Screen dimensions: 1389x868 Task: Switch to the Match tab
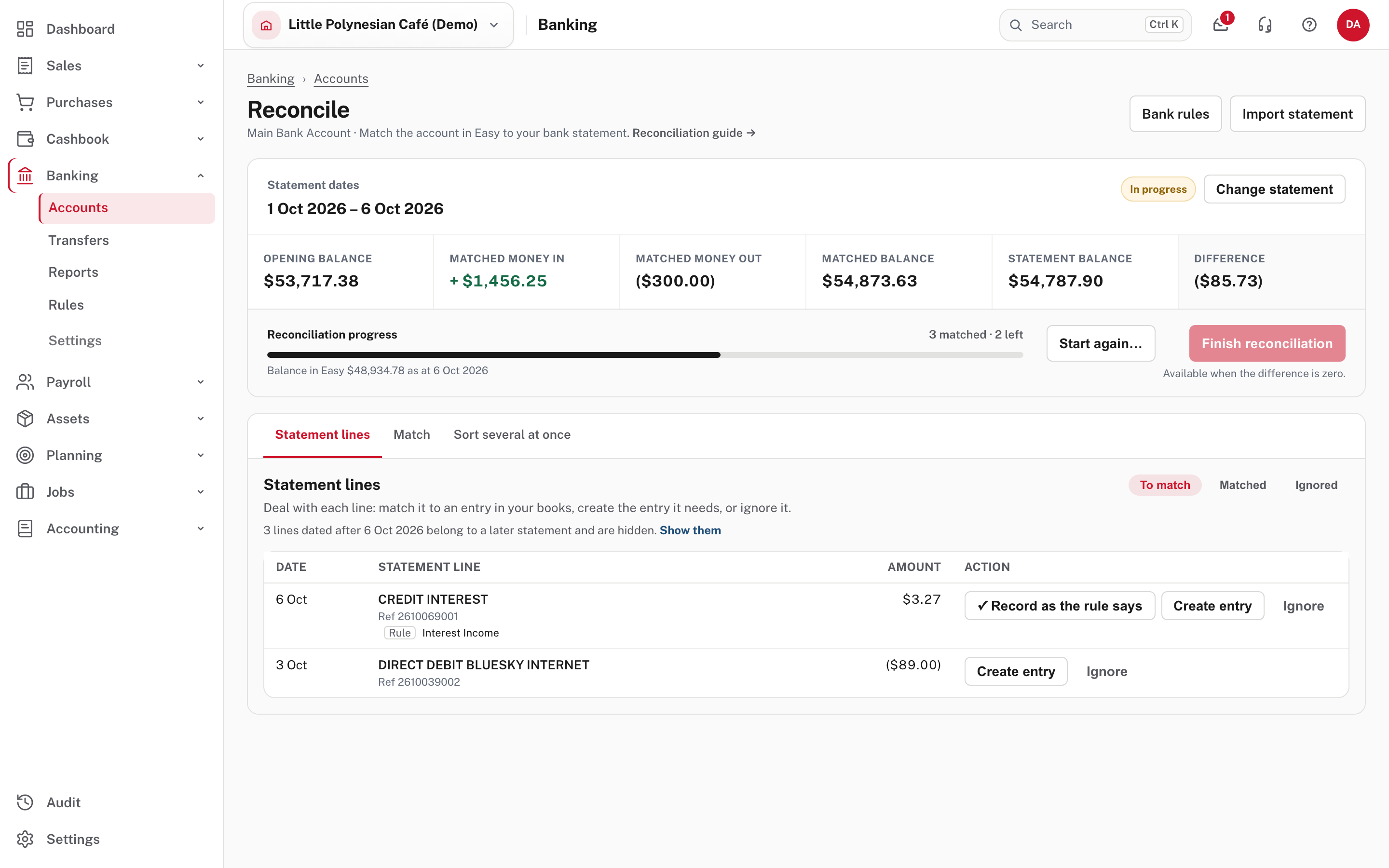point(411,434)
